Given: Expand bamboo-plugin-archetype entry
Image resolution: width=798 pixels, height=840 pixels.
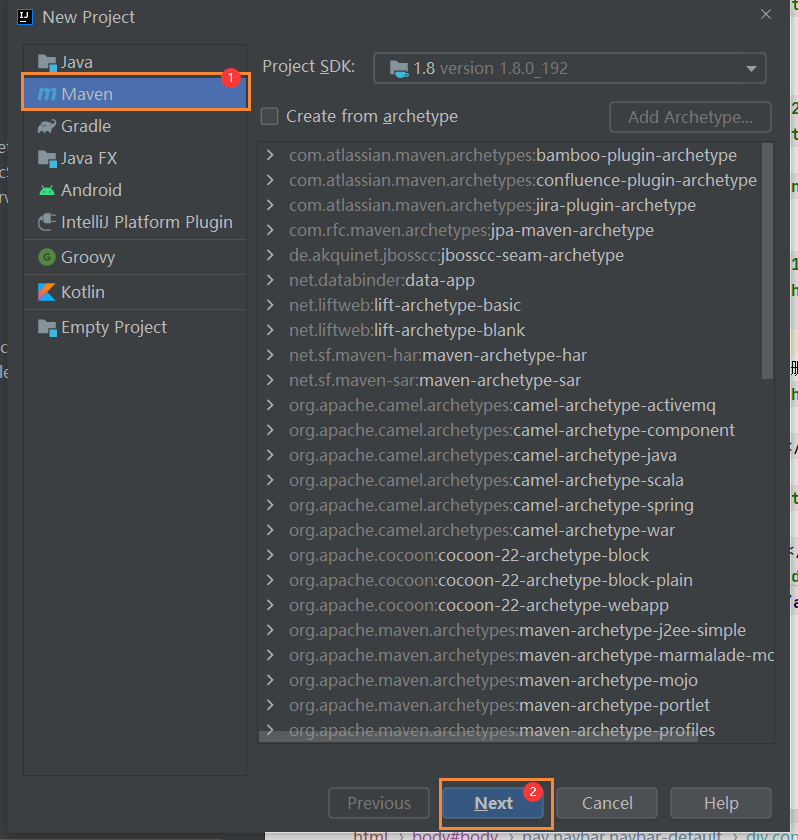Looking at the screenshot, I should pos(270,155).
